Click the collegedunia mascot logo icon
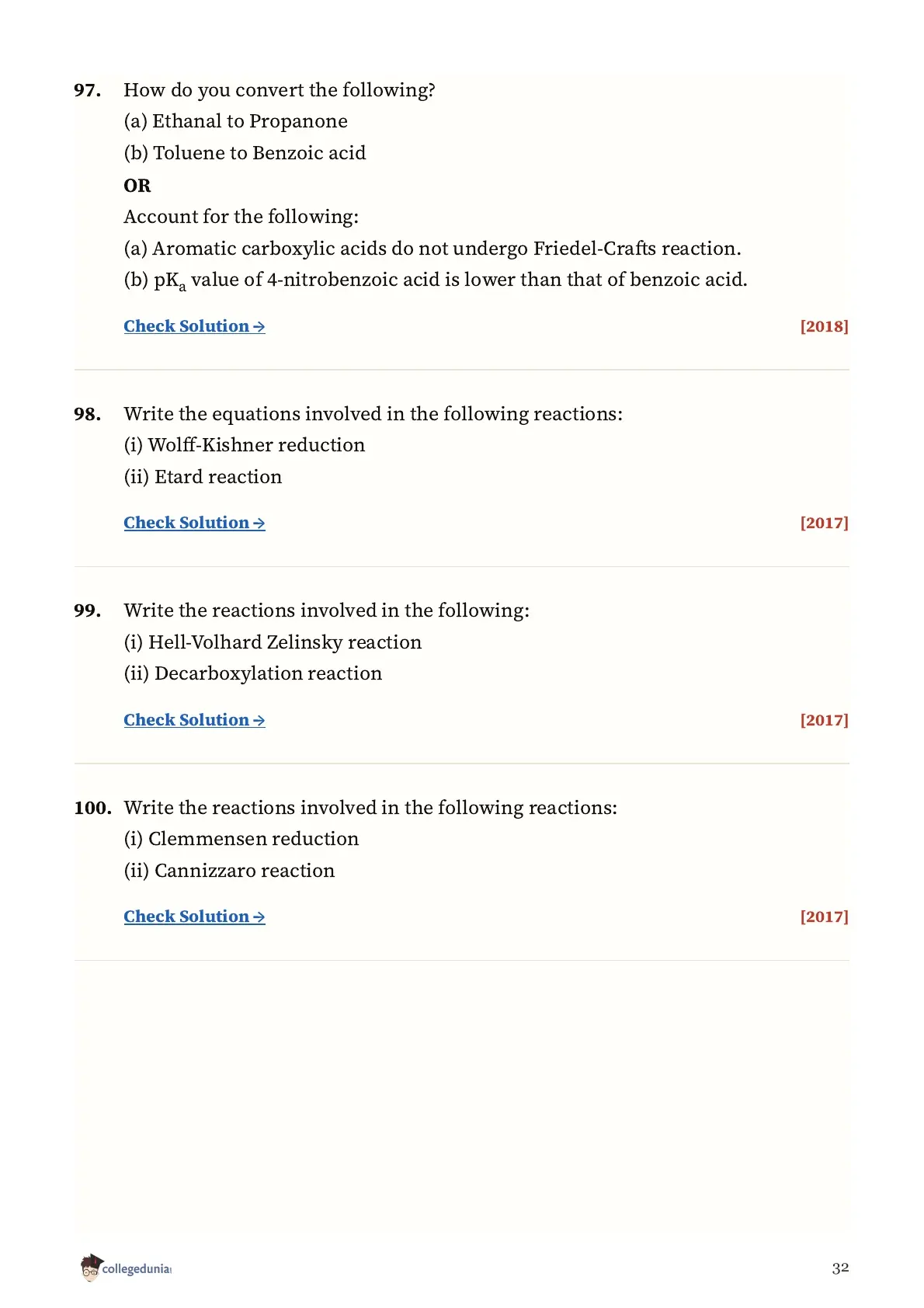 (90, 1267)
